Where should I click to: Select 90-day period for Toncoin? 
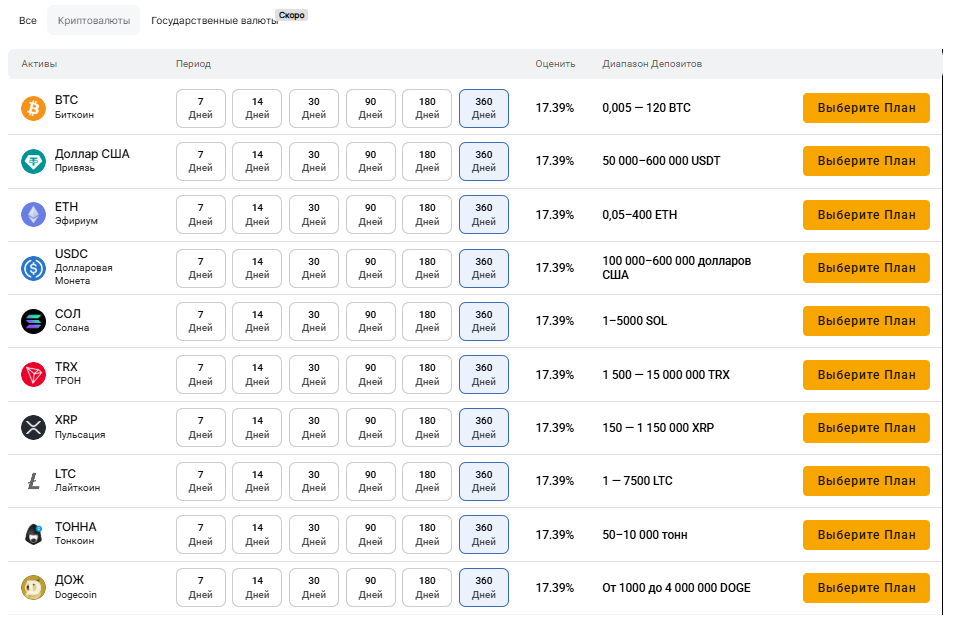click(371, 534)
